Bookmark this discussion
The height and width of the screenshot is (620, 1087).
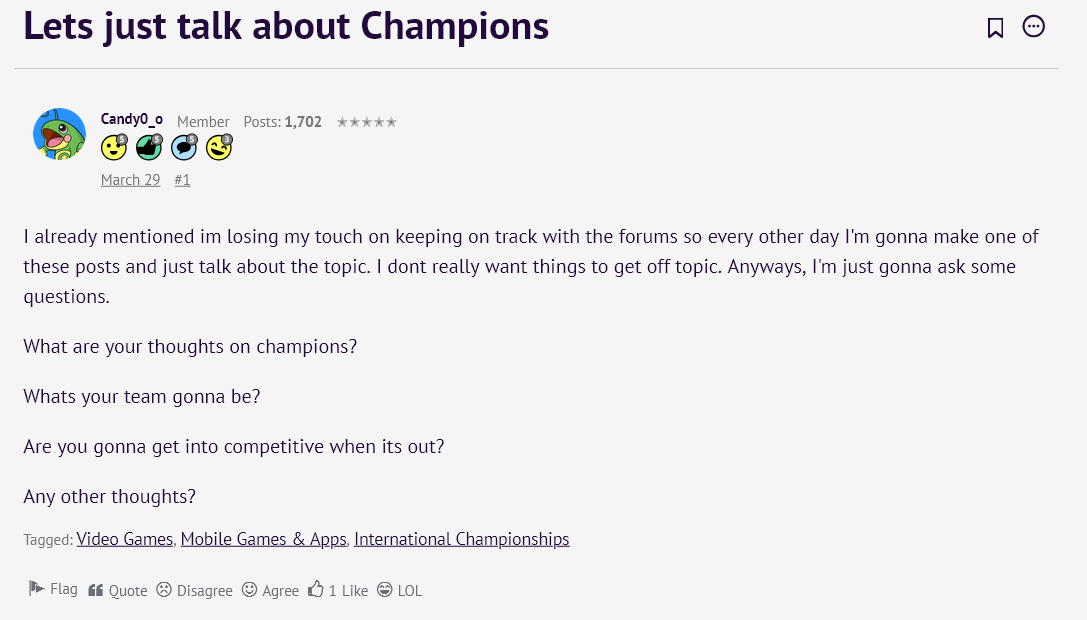coord(995,28)
